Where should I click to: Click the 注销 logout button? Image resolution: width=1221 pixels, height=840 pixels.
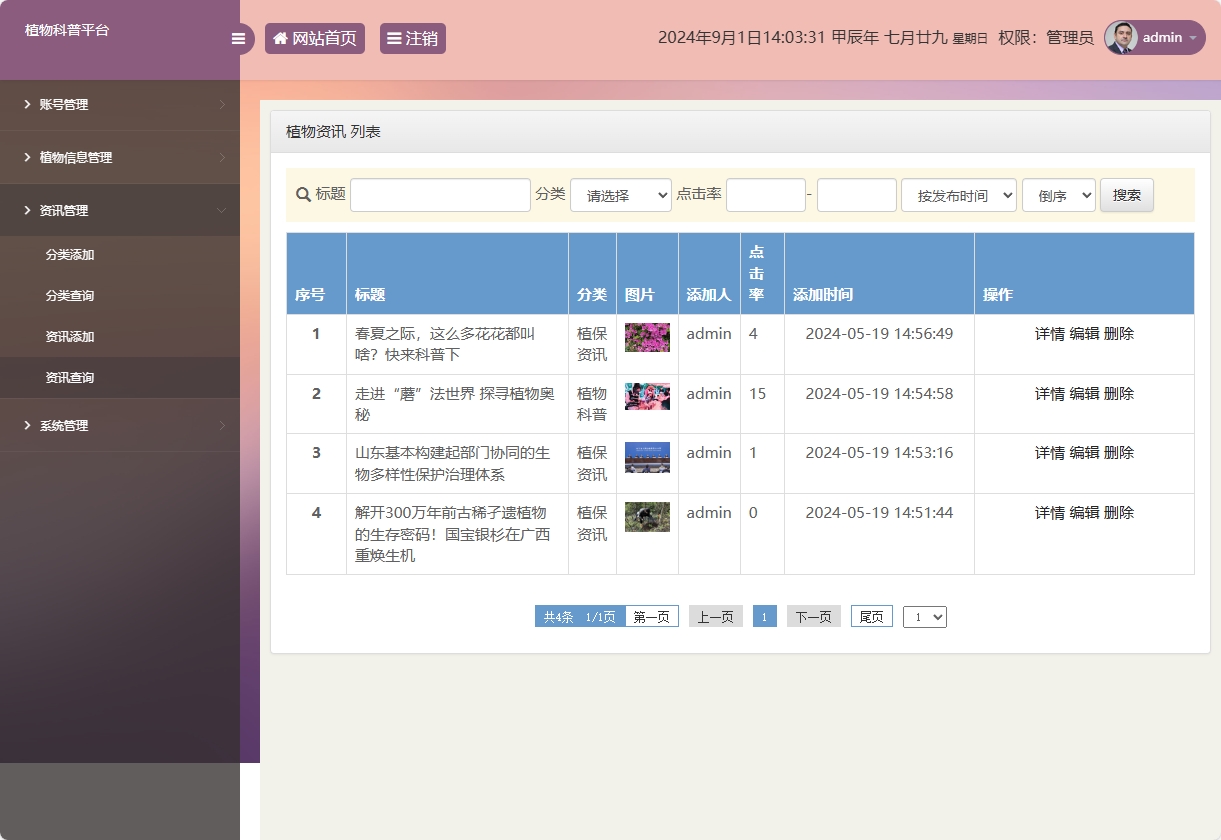pos(412,39)
